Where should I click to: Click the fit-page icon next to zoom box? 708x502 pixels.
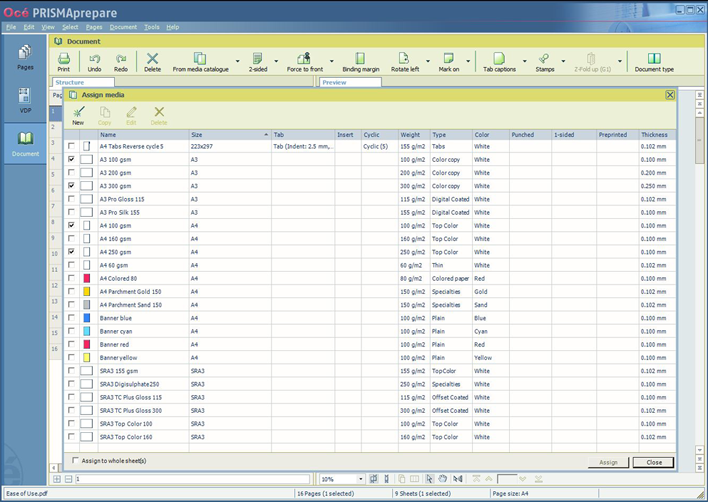click(373, 479)
